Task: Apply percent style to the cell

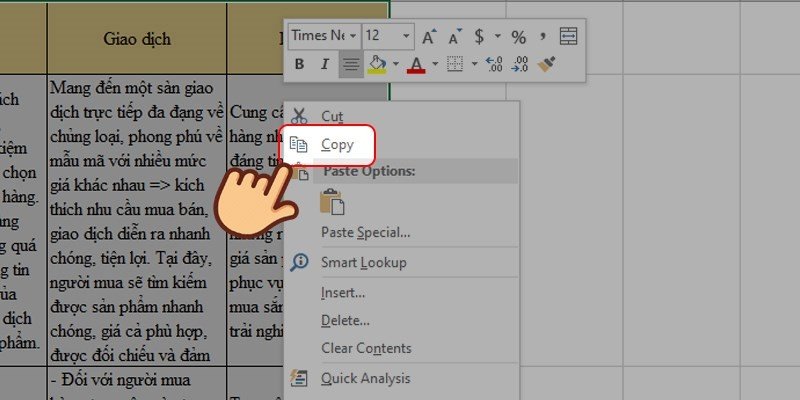Action: click(518, 37)
